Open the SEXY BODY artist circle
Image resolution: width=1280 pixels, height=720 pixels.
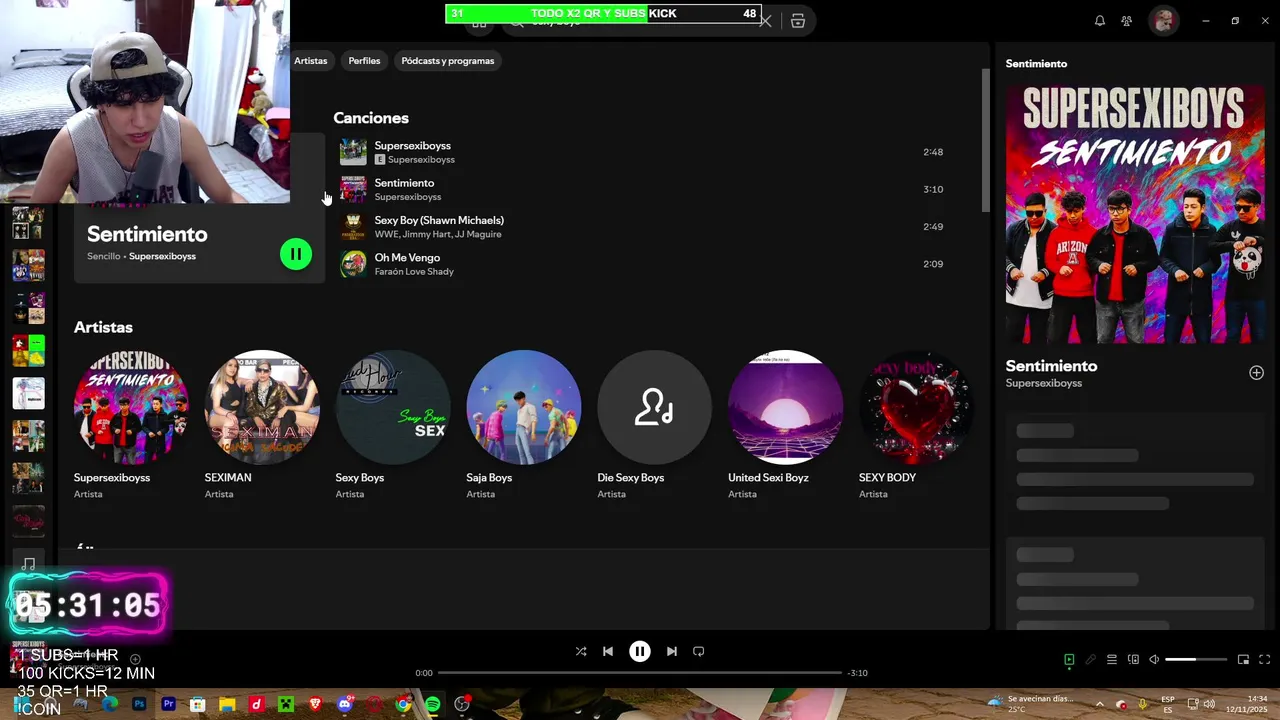coord(916,407)
